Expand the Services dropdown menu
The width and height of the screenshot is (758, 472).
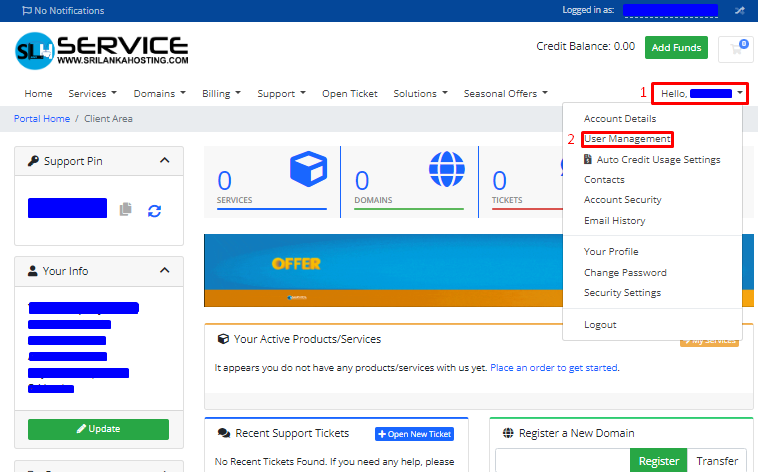click(92, 94)
